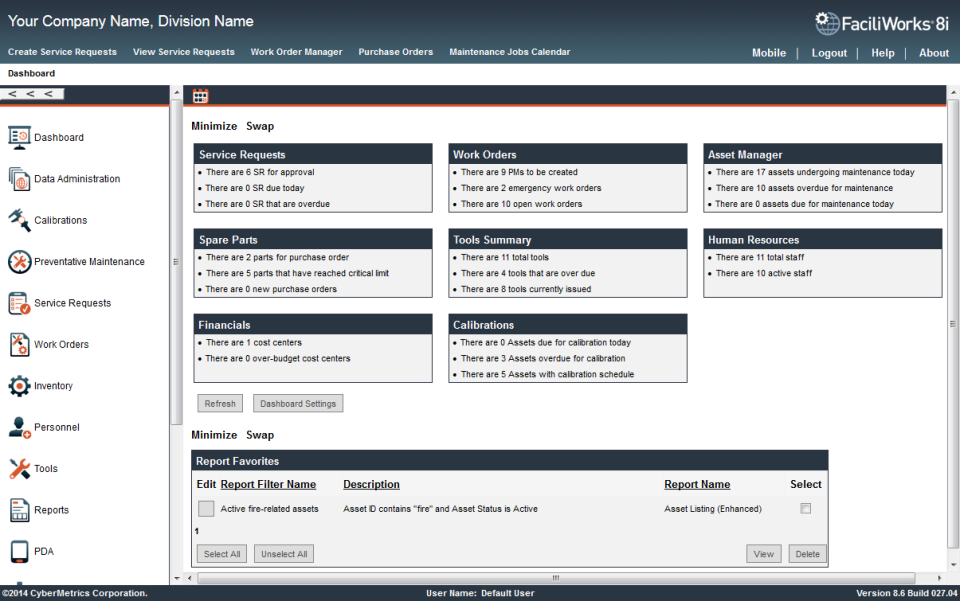Open the Dashboard sidebar icon
Screen dimensions: 960x601
[19, 137]
